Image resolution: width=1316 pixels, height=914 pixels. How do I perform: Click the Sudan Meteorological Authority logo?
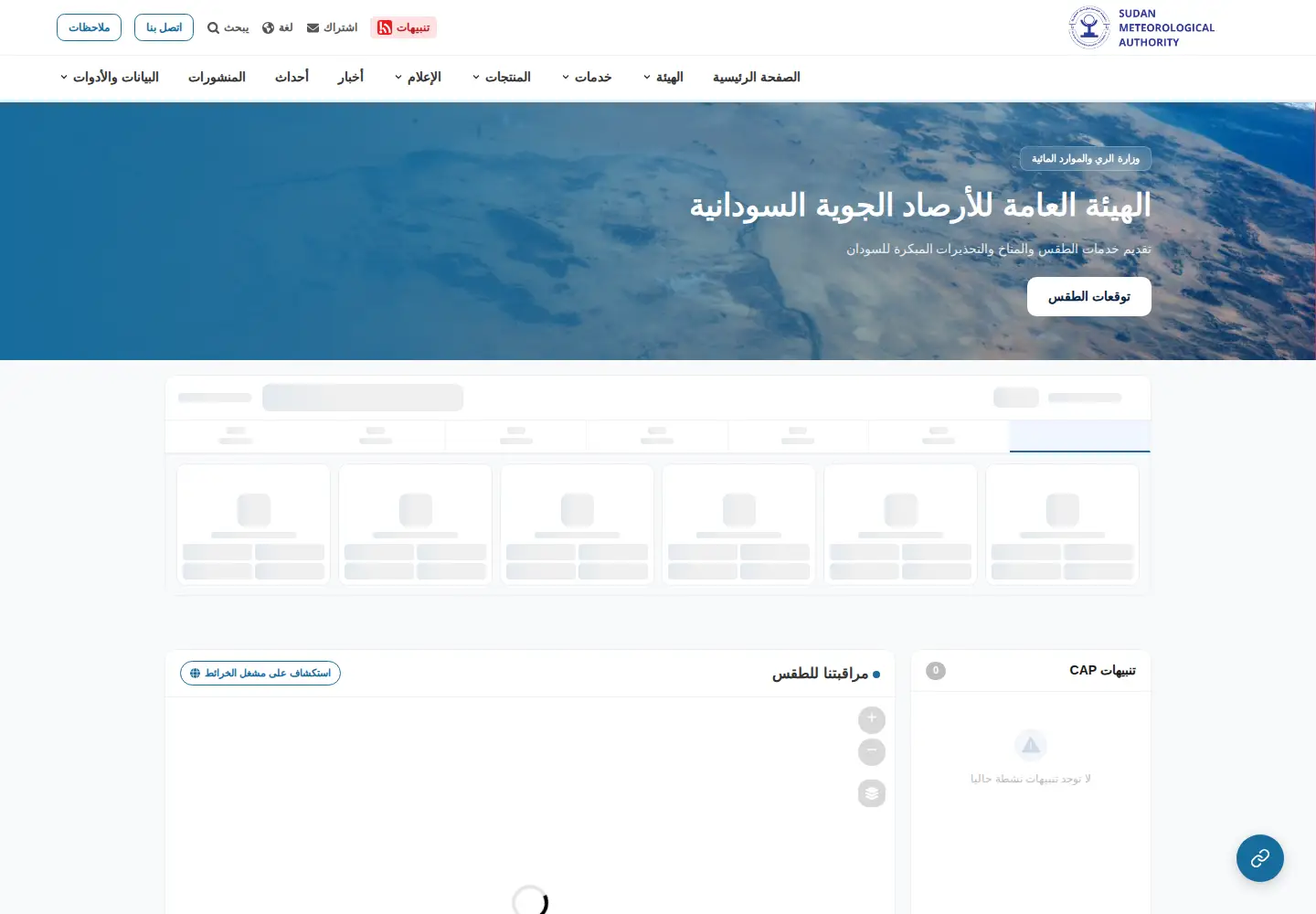pyautogui.click(x=1141, y=27)
